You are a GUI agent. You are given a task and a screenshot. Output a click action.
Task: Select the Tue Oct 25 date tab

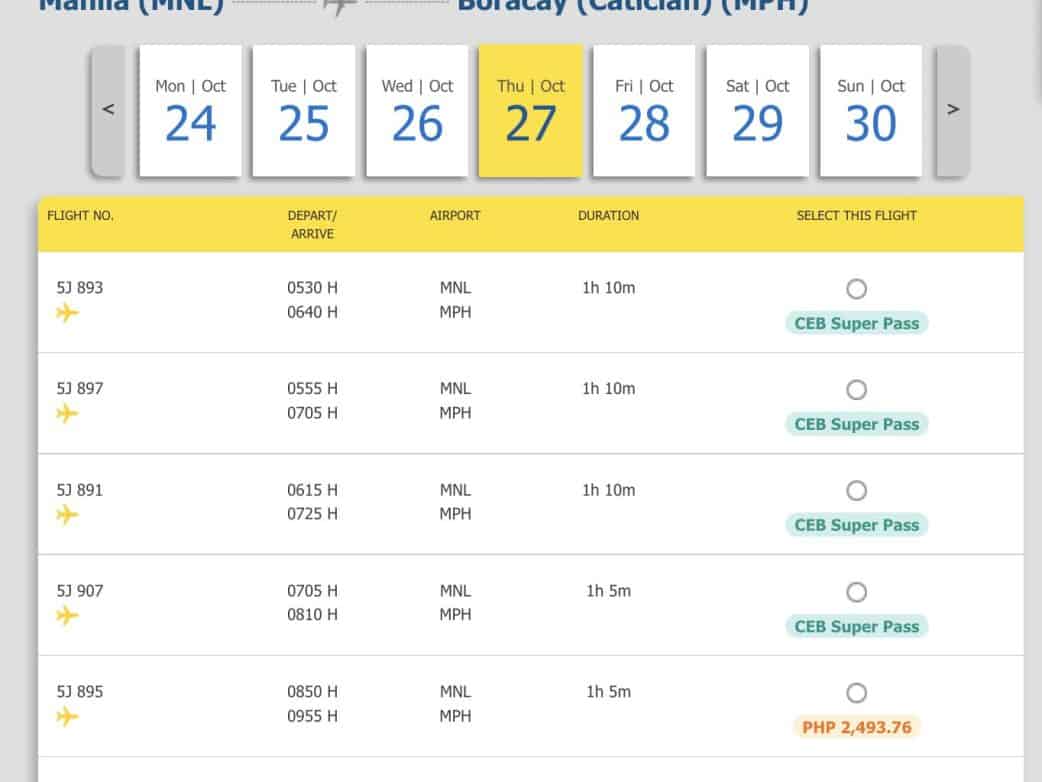coord(304,111)
